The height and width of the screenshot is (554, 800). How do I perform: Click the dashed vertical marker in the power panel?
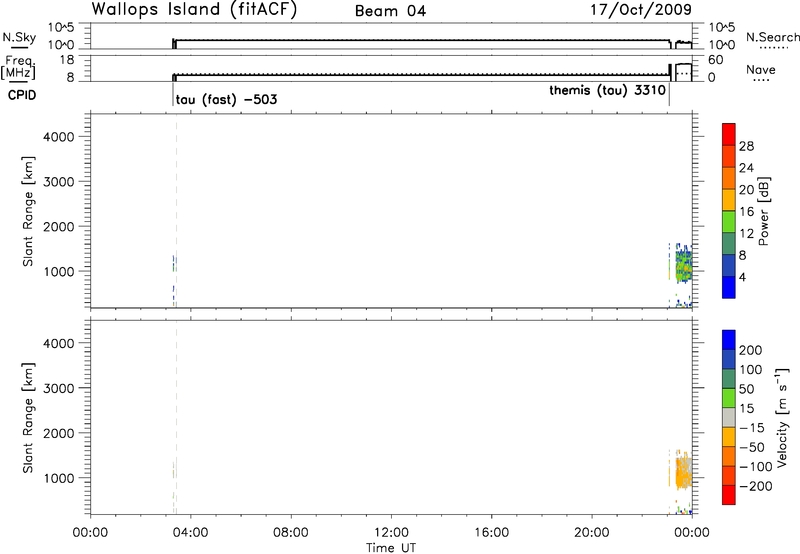pyautogui.click(x=177, y=211)
